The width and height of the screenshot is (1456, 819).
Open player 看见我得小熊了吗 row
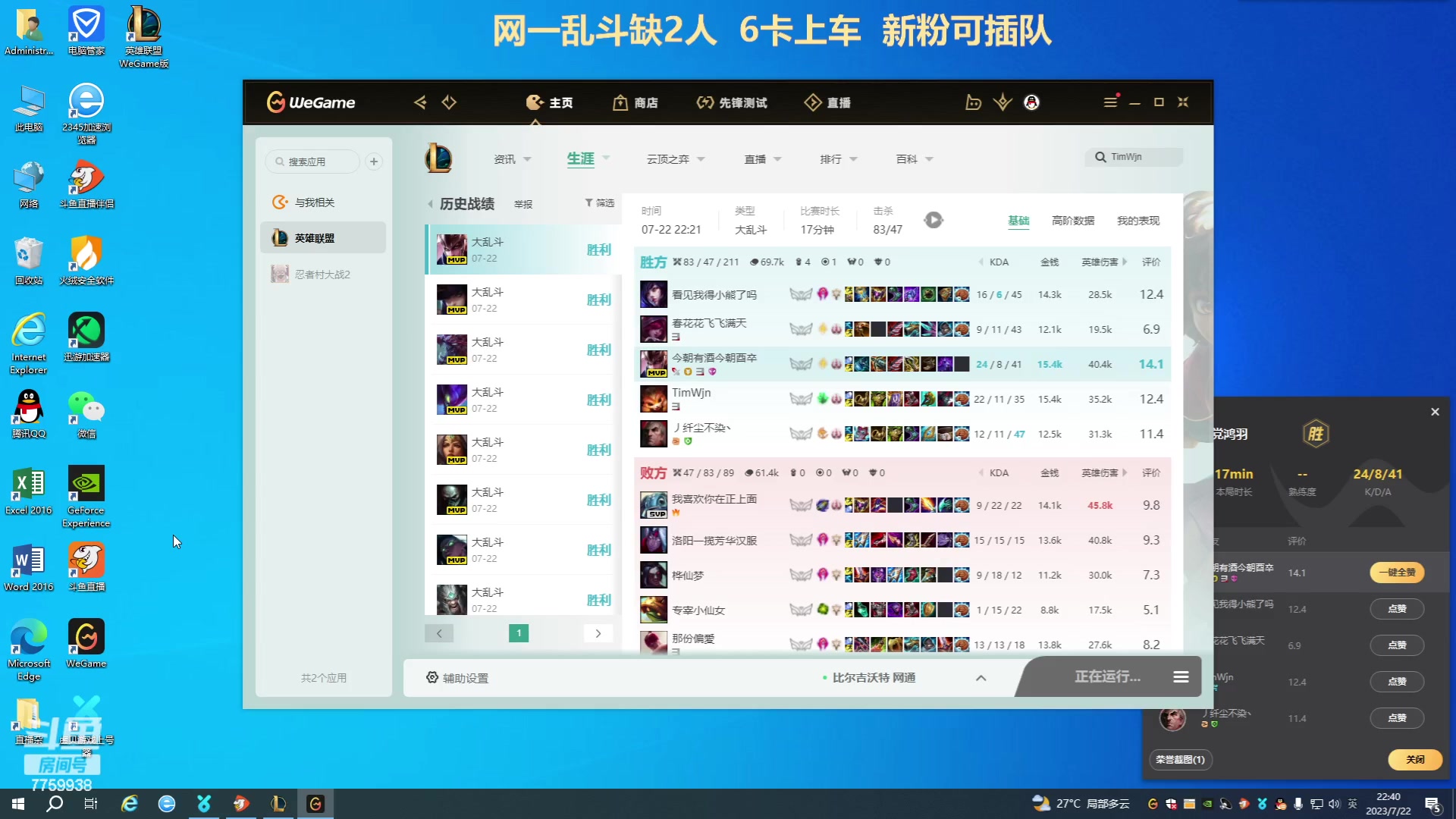(902, 294)
